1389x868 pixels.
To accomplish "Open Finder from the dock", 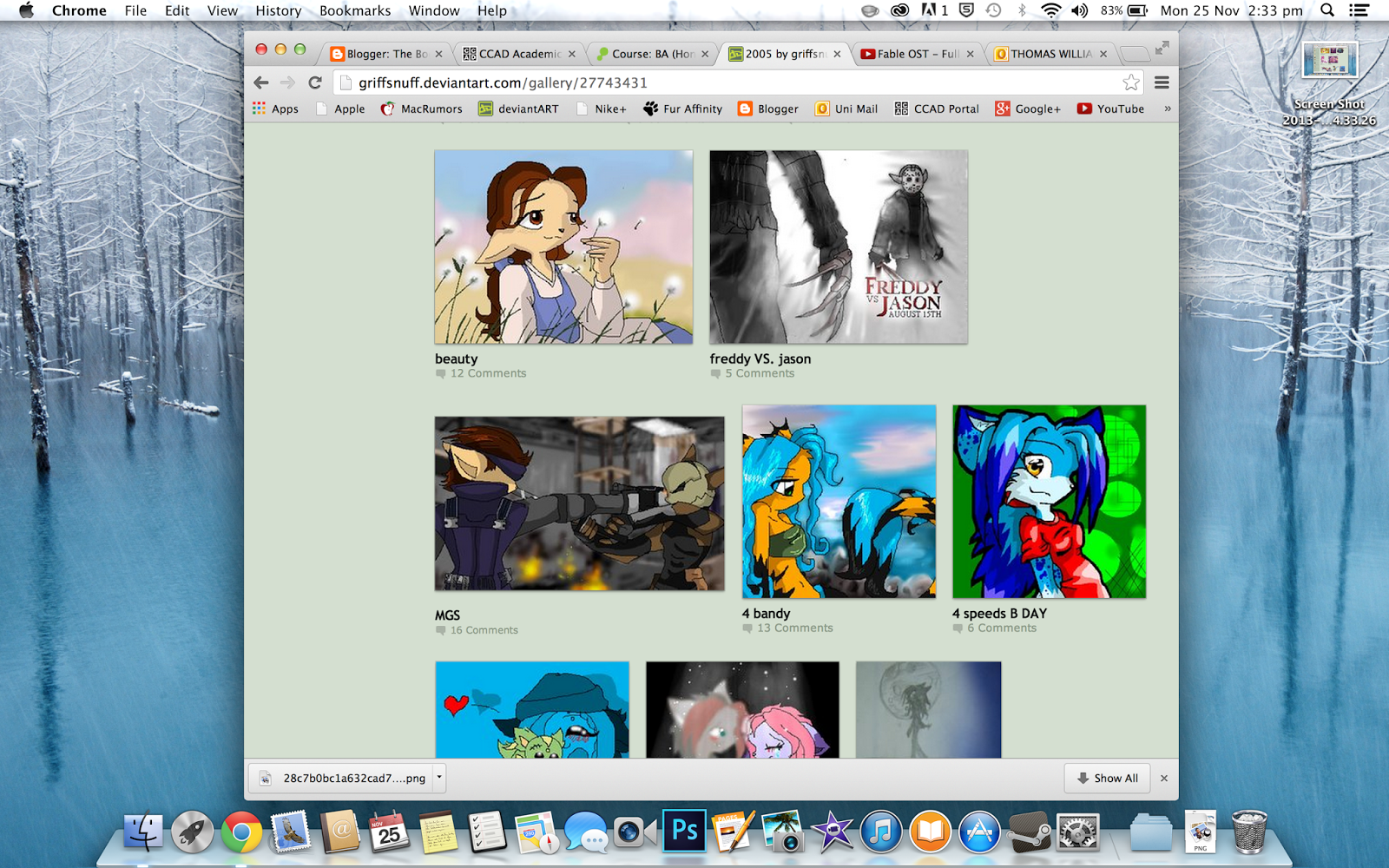I will tap(143, 832).
